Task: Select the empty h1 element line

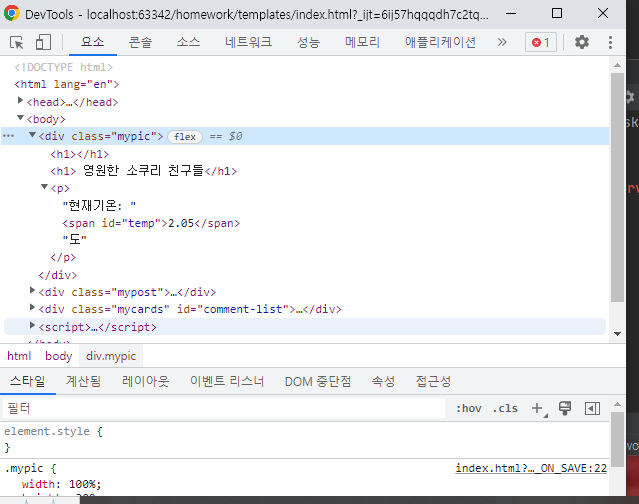Action: click(x=80, y=154)
